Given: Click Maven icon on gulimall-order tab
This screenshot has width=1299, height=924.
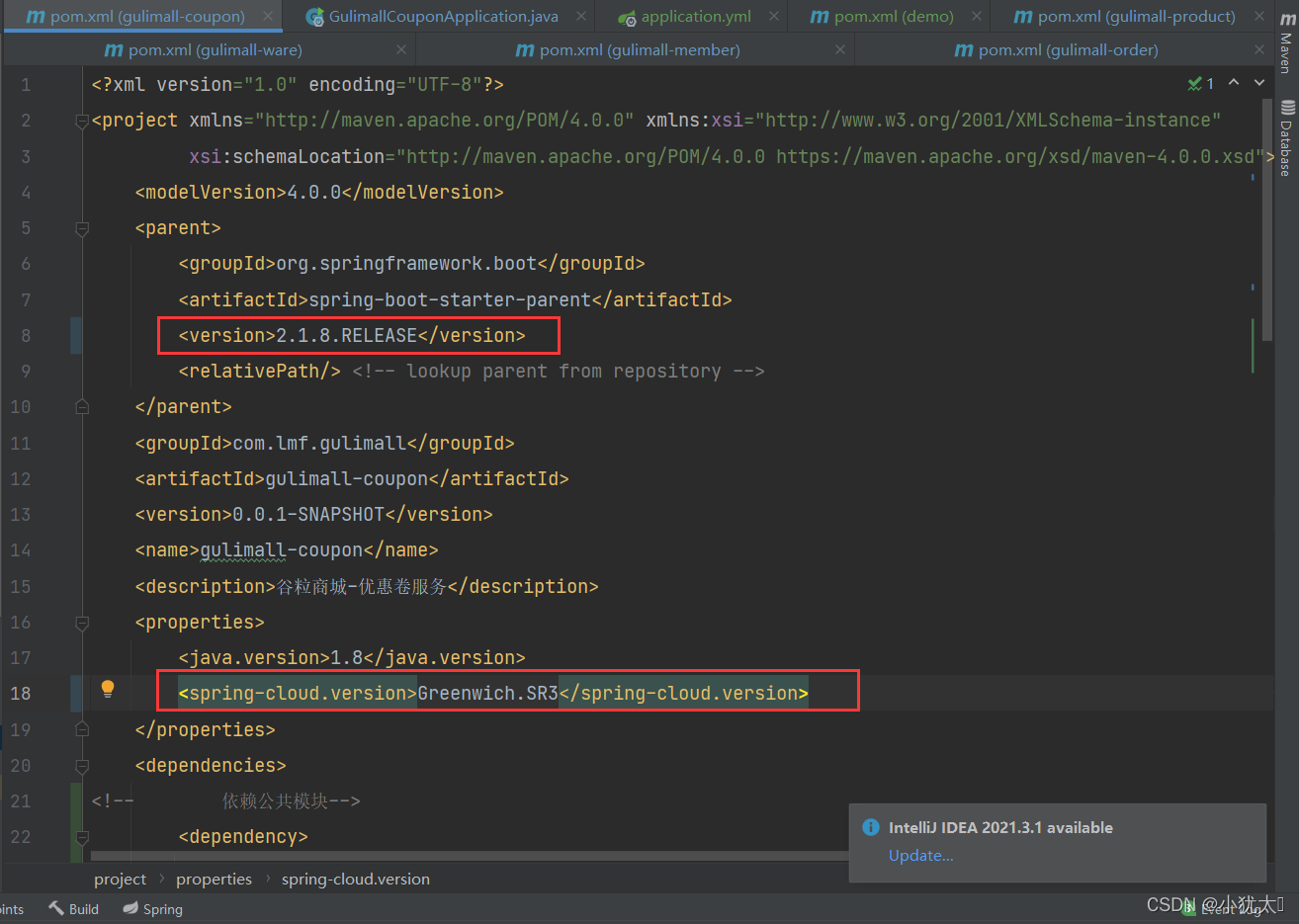Looking at the screenshot, I should point(964,49).
